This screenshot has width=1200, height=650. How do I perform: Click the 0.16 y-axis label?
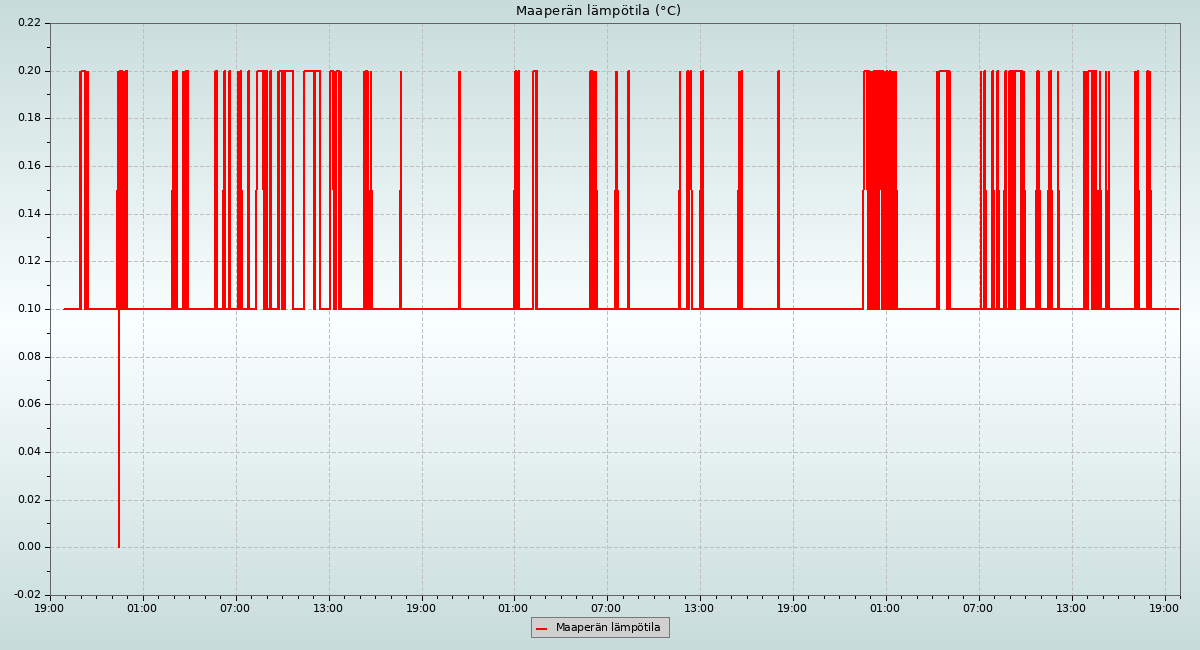pos(29,166)
